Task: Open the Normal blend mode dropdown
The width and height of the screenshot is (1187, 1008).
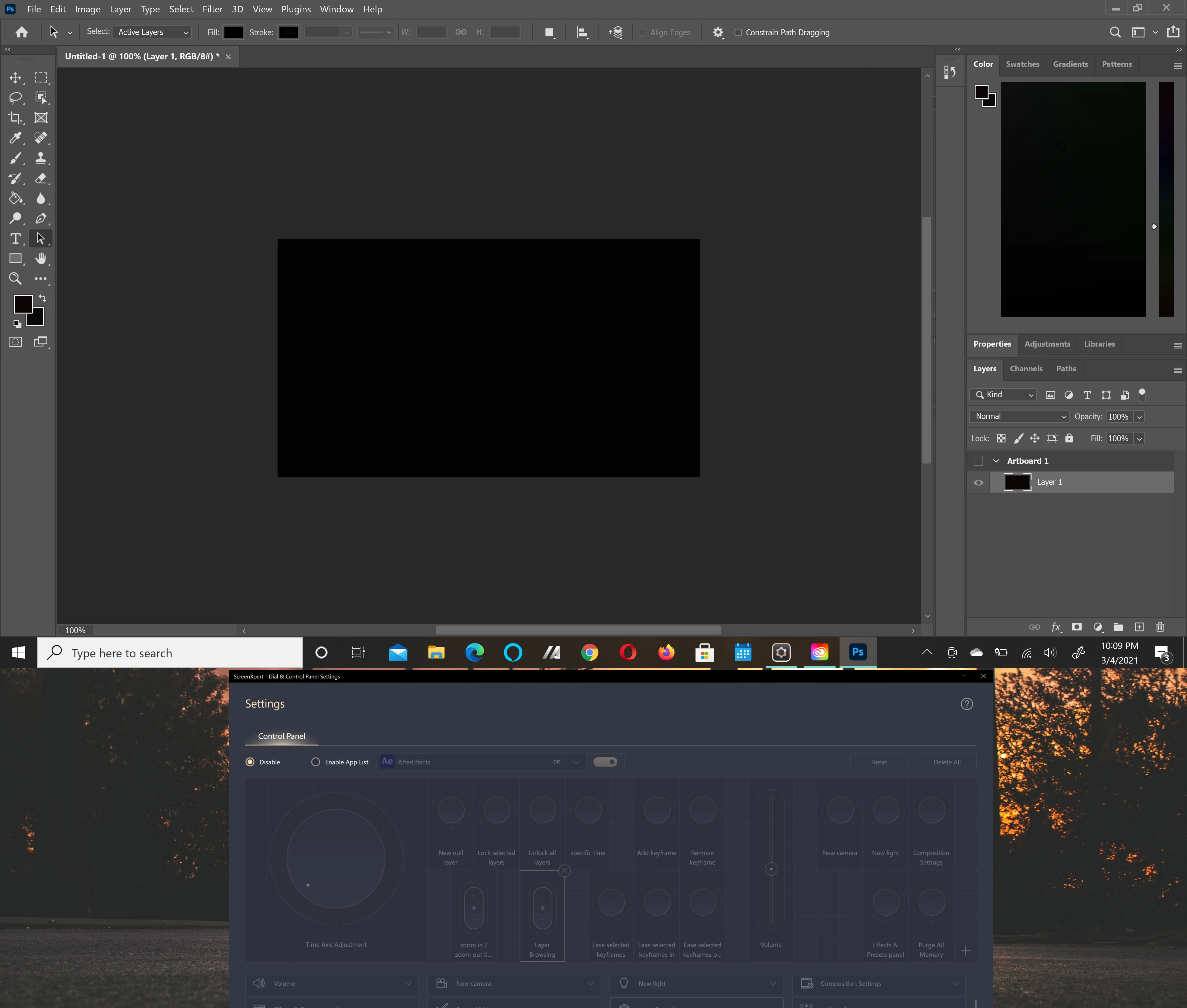Action: [1019, 416]
